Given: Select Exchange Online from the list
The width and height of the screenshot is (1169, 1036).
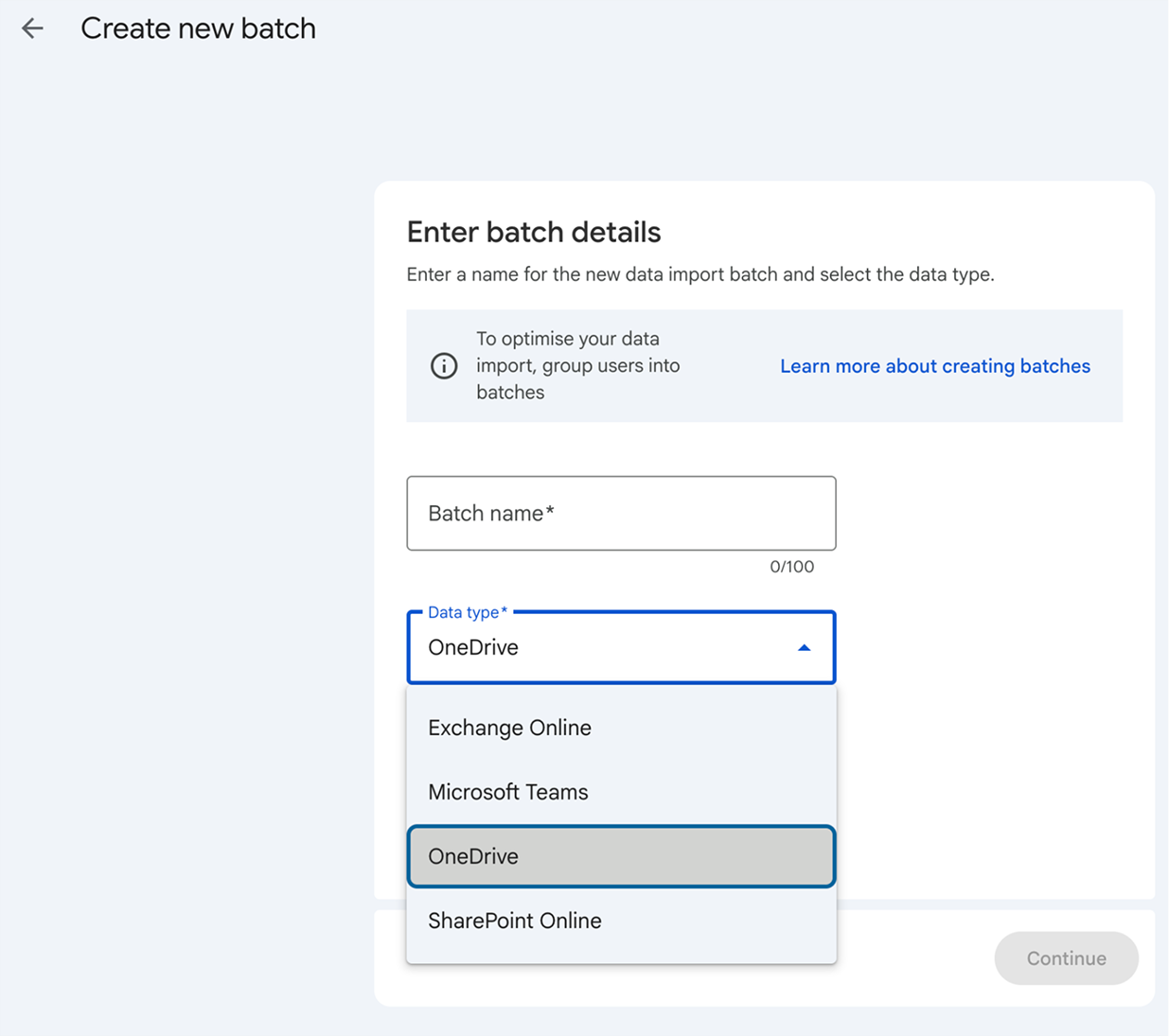Looking at the screenshot, I should (x=621, y=728).
